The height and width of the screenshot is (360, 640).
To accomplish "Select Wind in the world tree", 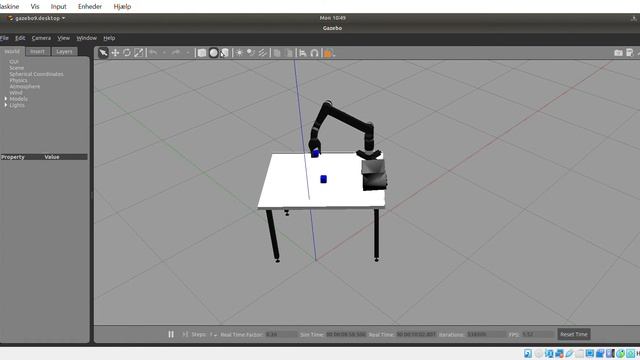I will click(16, 93).
